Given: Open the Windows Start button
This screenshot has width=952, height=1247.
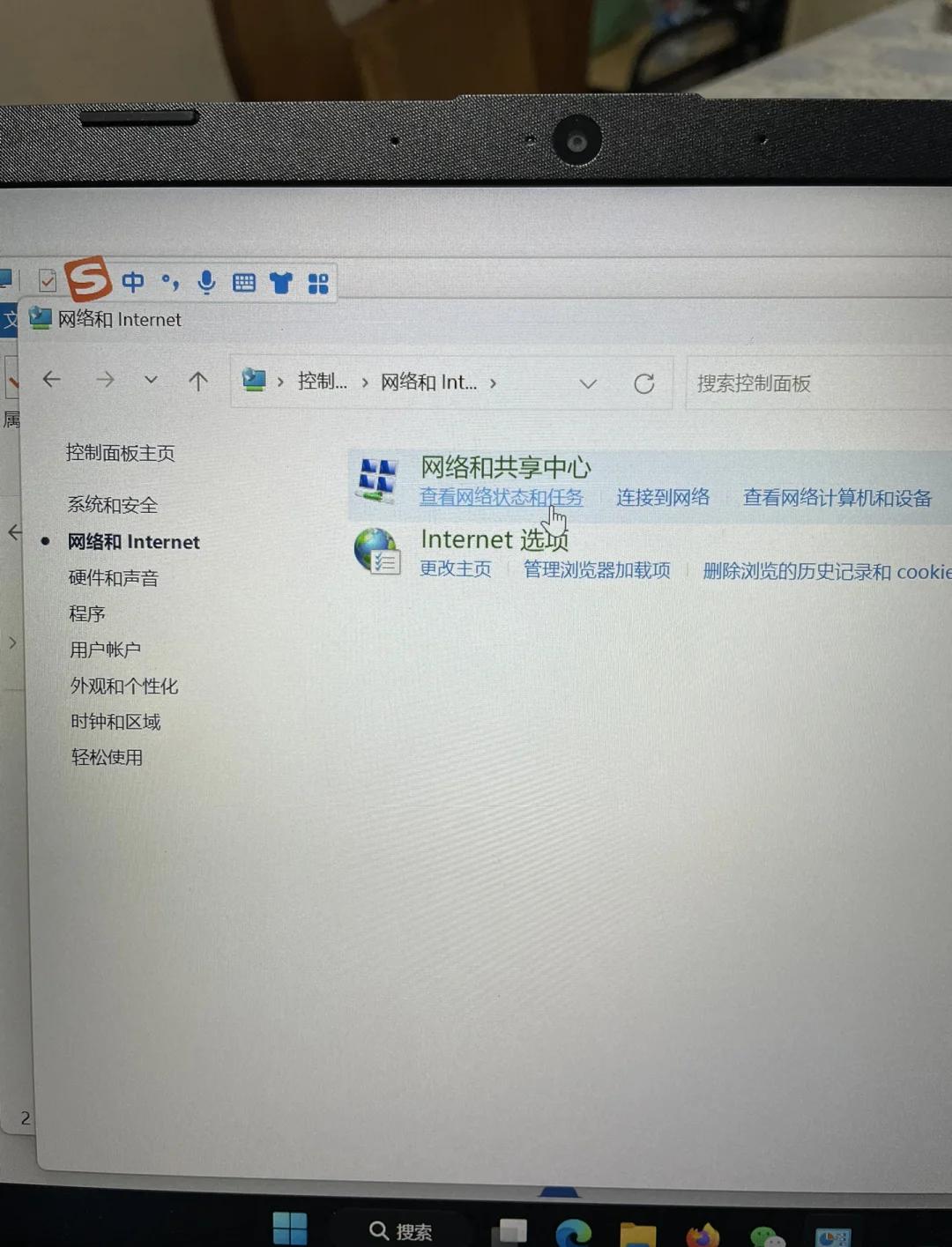Looking at the screenshot, I should tap(290, 1228).
